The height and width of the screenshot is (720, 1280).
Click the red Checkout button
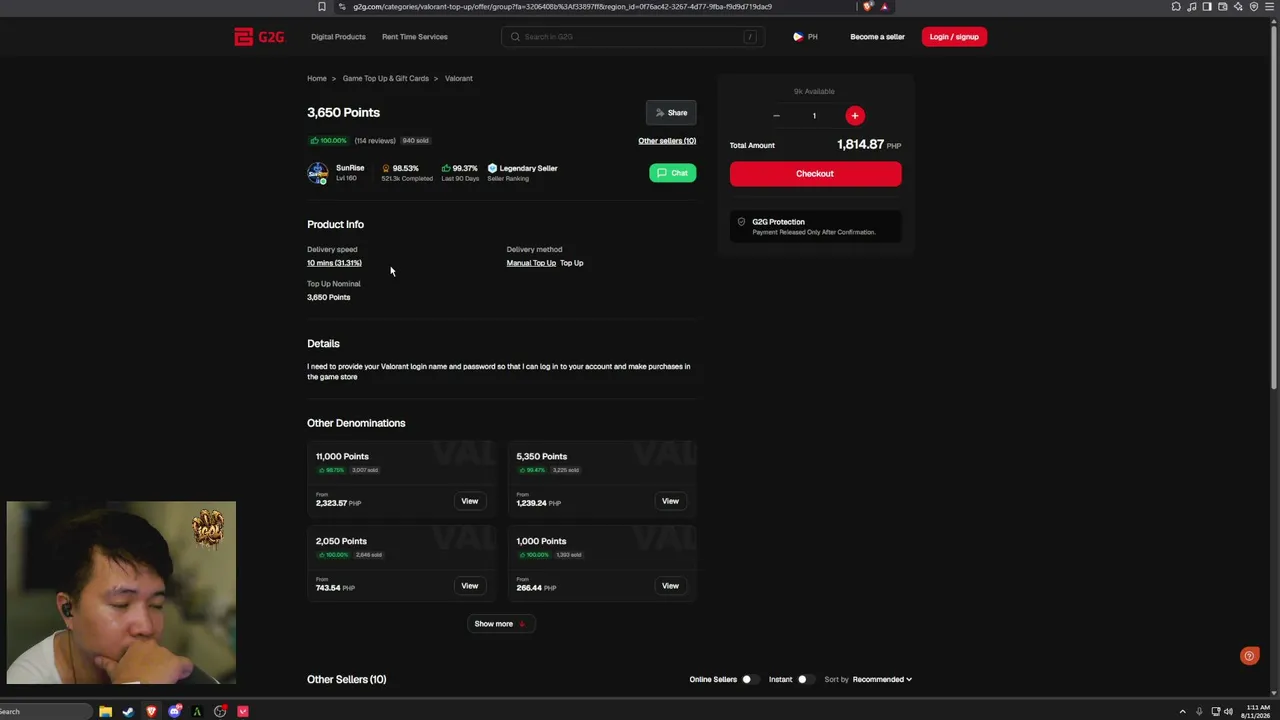(815, 174)
